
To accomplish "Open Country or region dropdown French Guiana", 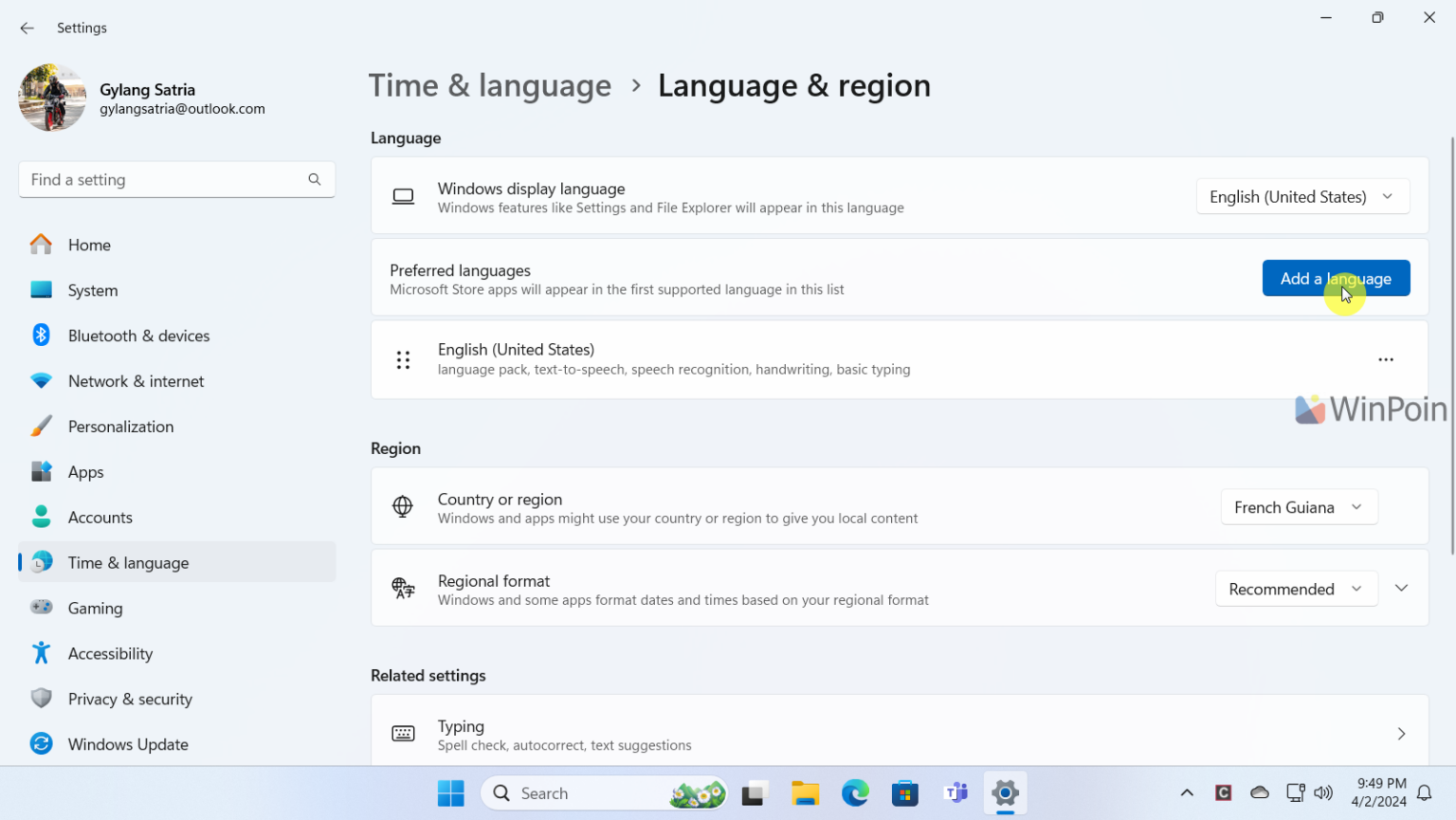I will [x=1299, y=507].
